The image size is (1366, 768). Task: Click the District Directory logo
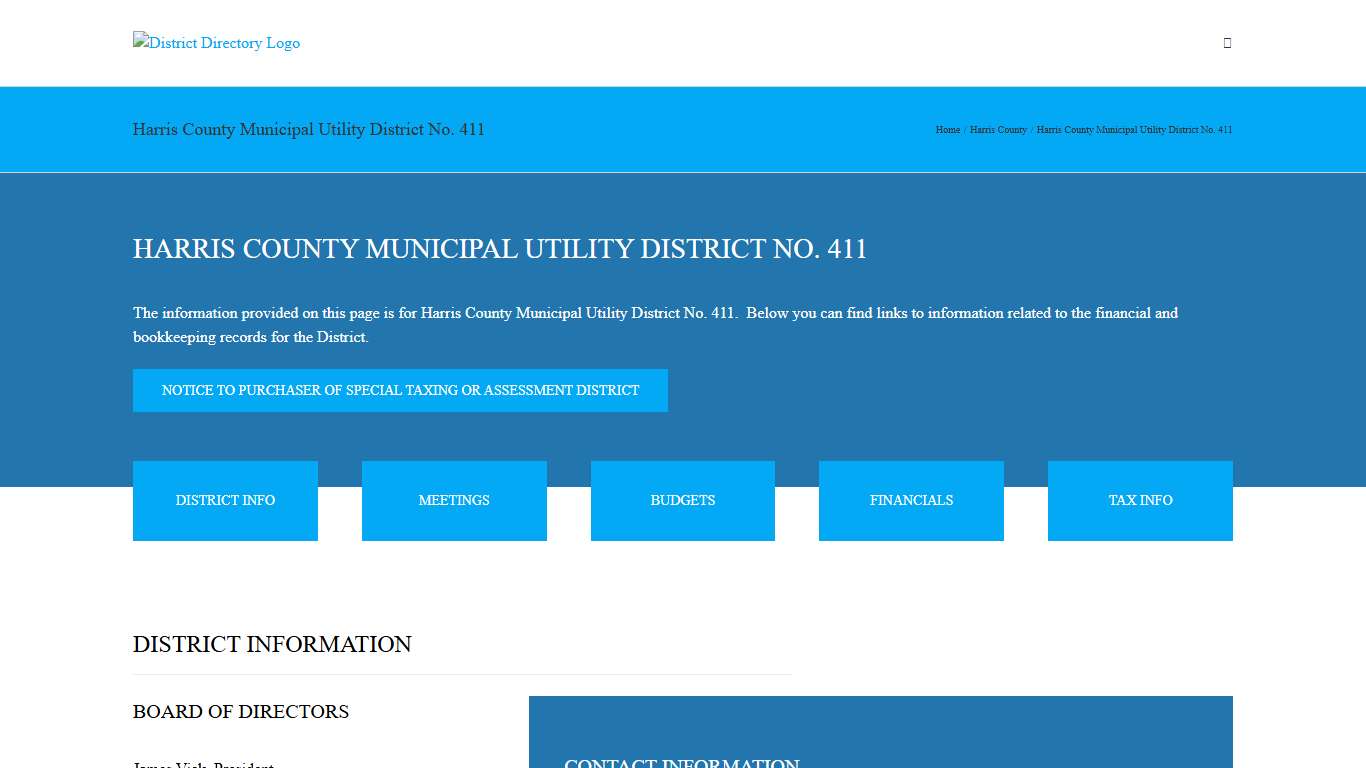click(216, 43)
